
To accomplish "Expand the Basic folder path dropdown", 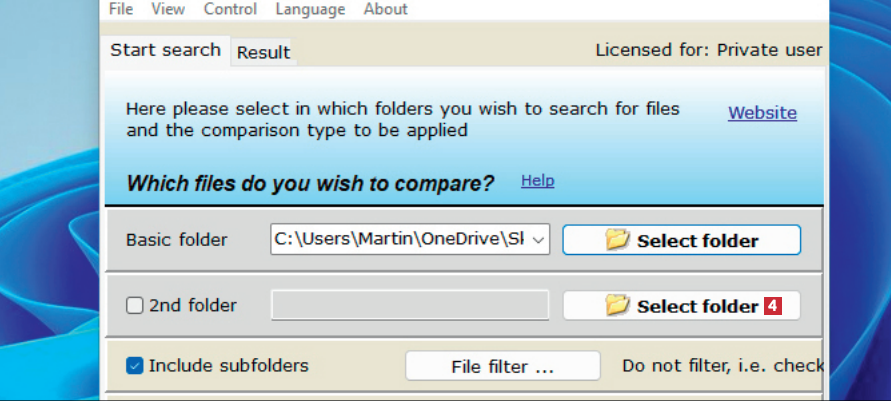I will pos(539,240).
